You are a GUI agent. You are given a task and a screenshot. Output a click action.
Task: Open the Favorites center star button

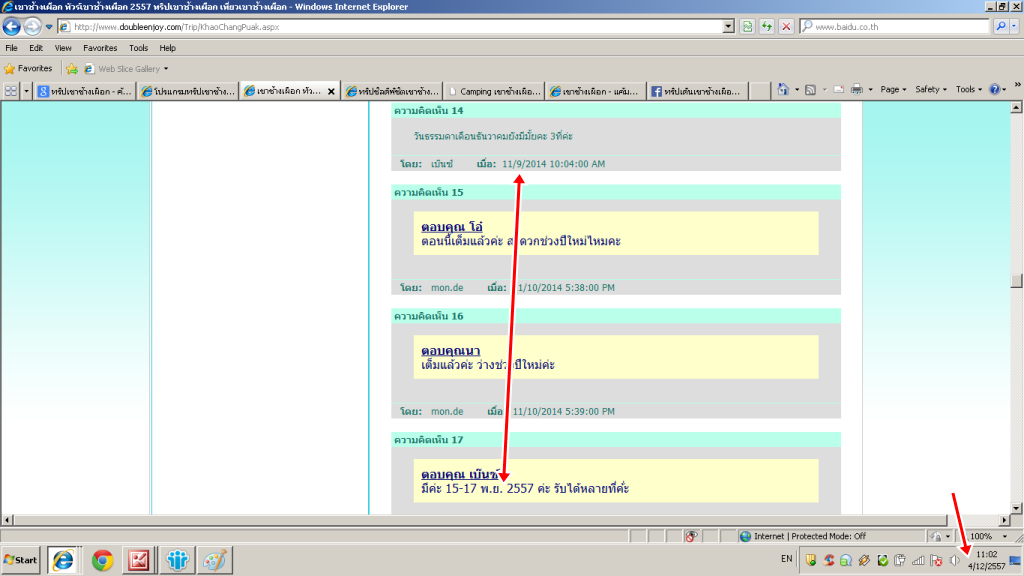[x=28, y=69]
